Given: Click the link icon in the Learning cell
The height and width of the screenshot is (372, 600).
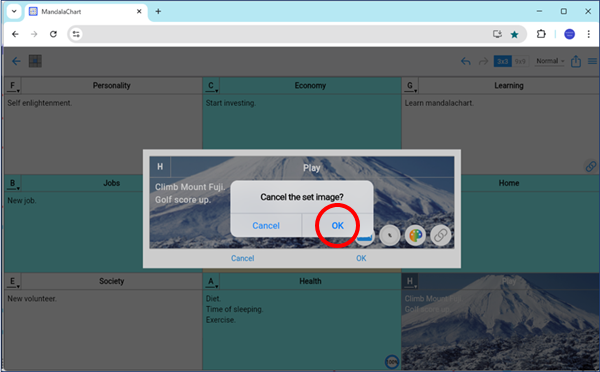Looking at the screenshot, I should click(x=590, y=166).
